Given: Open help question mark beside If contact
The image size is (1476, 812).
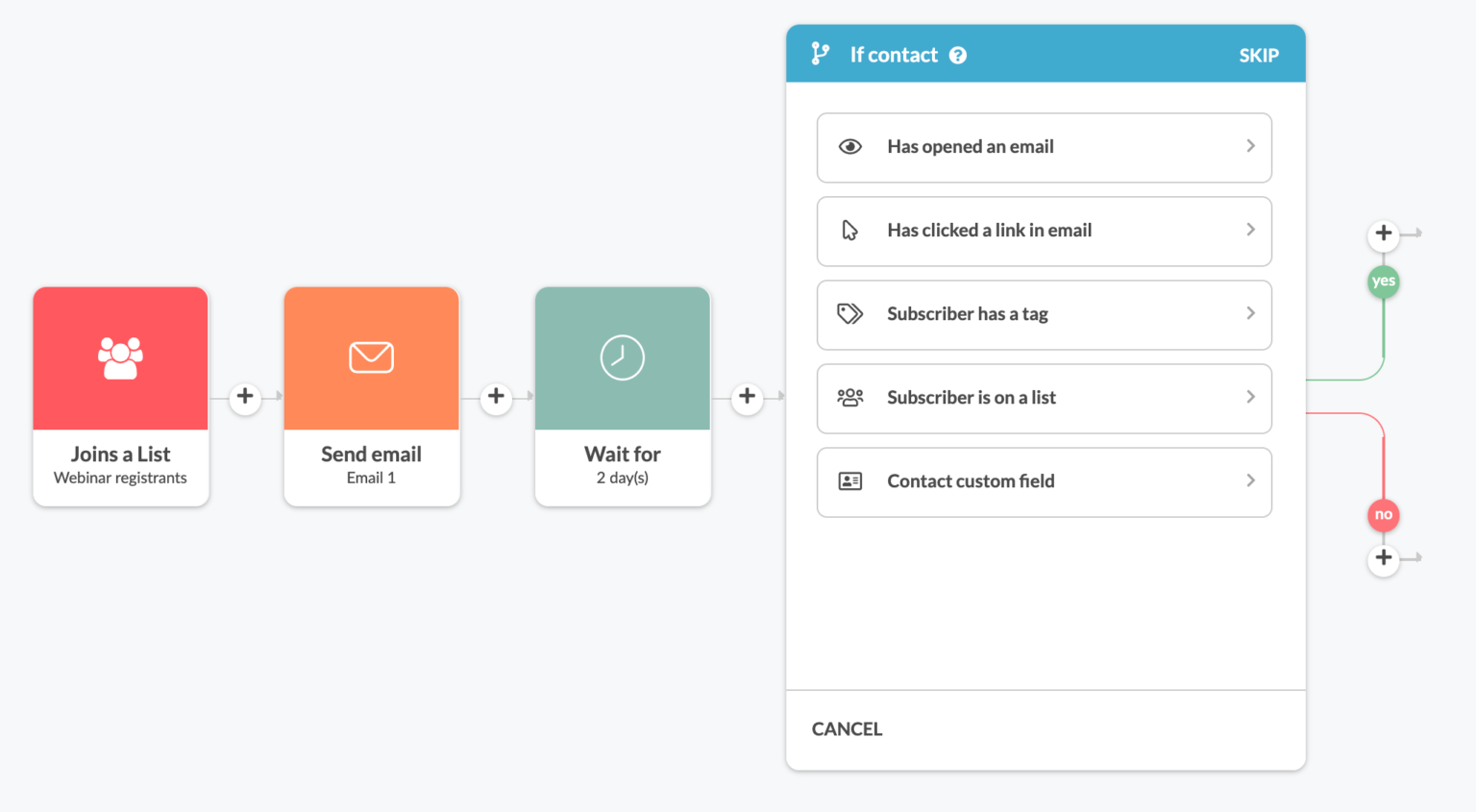Looking at the screenshot, I should [958, 56].
